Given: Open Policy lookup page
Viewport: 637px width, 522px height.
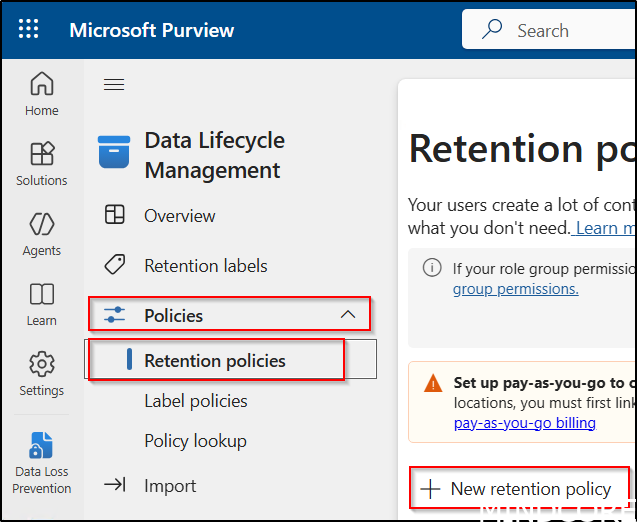Looking at the screenshot, I should pyautogui.click(x=195, y=441).
